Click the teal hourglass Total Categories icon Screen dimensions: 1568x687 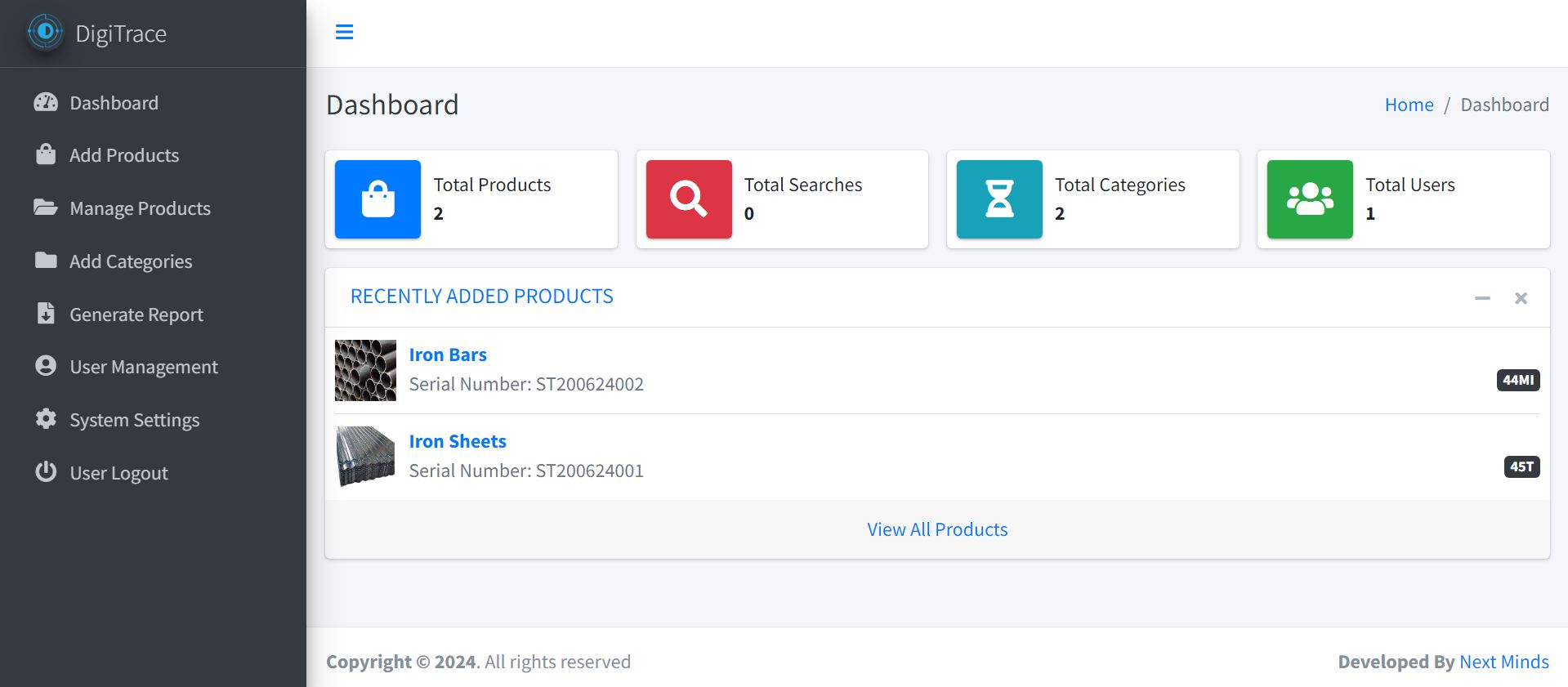[x=998, y=199]
